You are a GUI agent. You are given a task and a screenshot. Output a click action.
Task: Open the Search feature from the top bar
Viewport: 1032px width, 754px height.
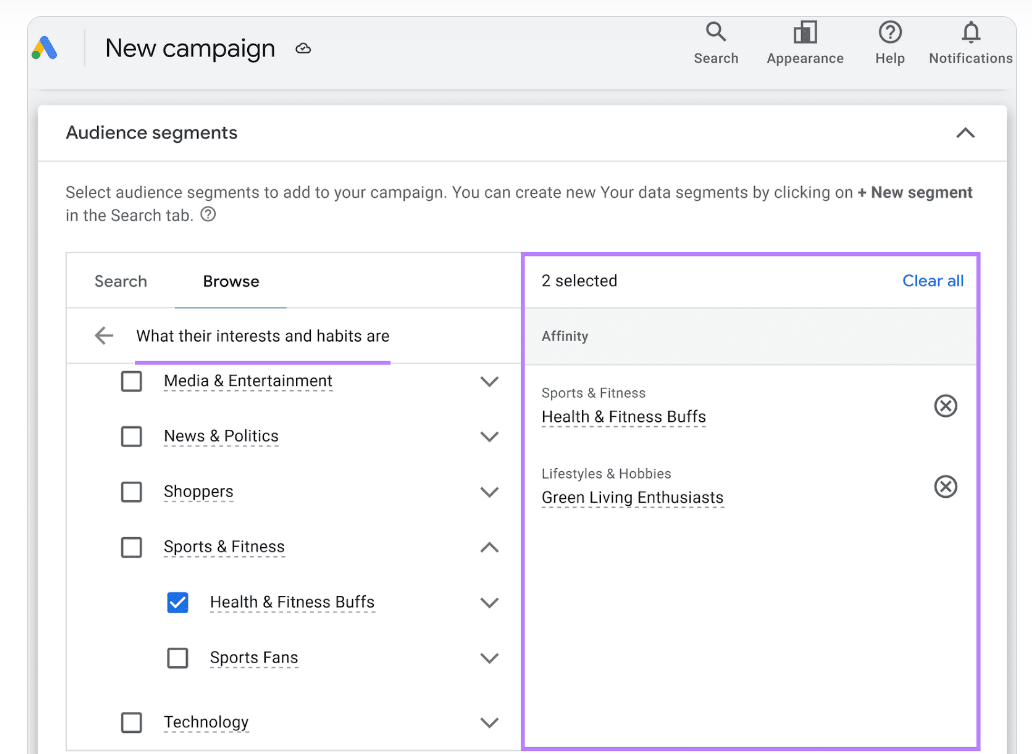click(x=716, y=40)
